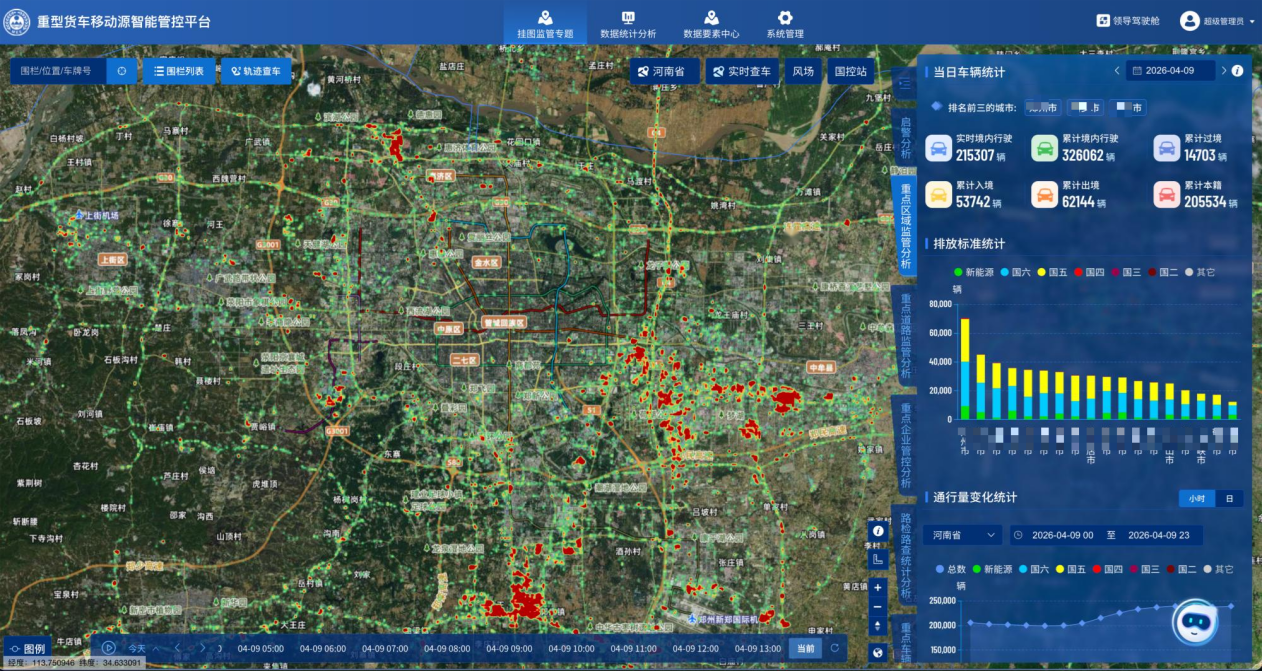Screen dimensions: 1262x671
Task: Click the map zoom out minus button
Action: point(877,607)
